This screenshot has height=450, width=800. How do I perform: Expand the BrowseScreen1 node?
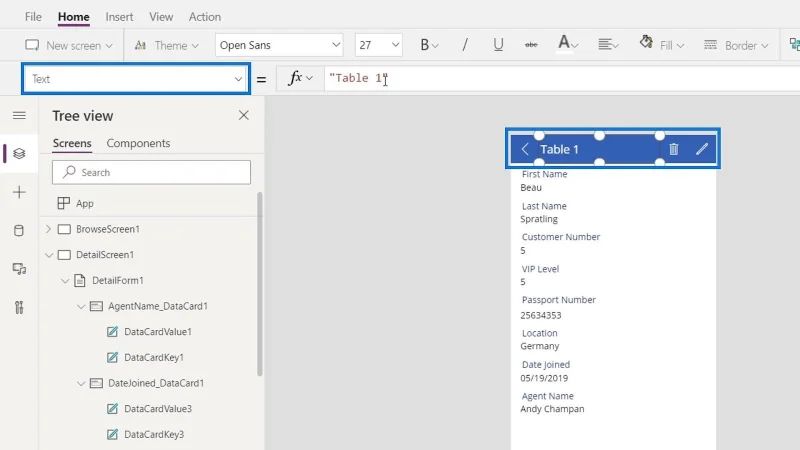(48, 229)
